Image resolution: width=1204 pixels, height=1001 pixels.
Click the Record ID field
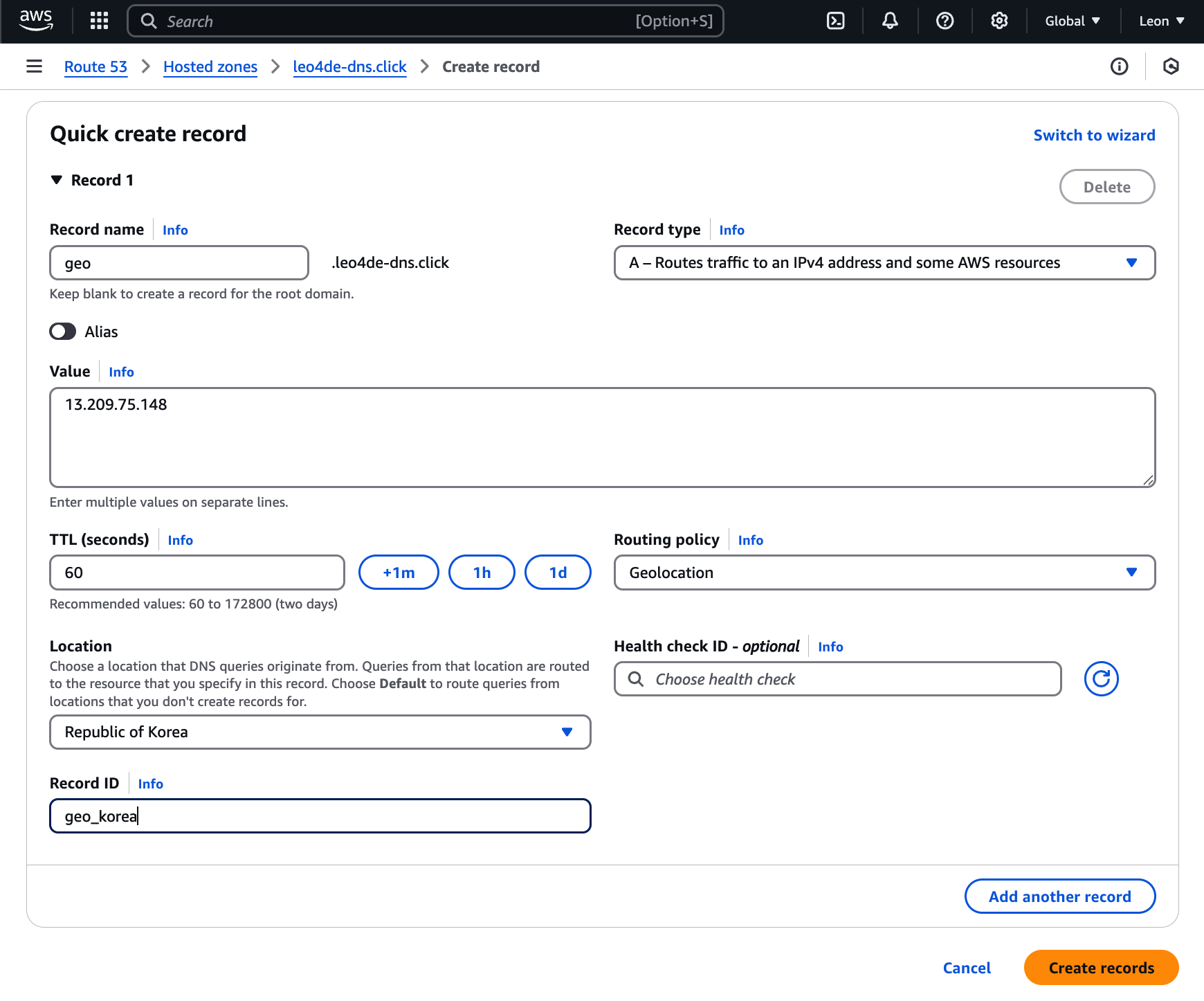point(320,816)
